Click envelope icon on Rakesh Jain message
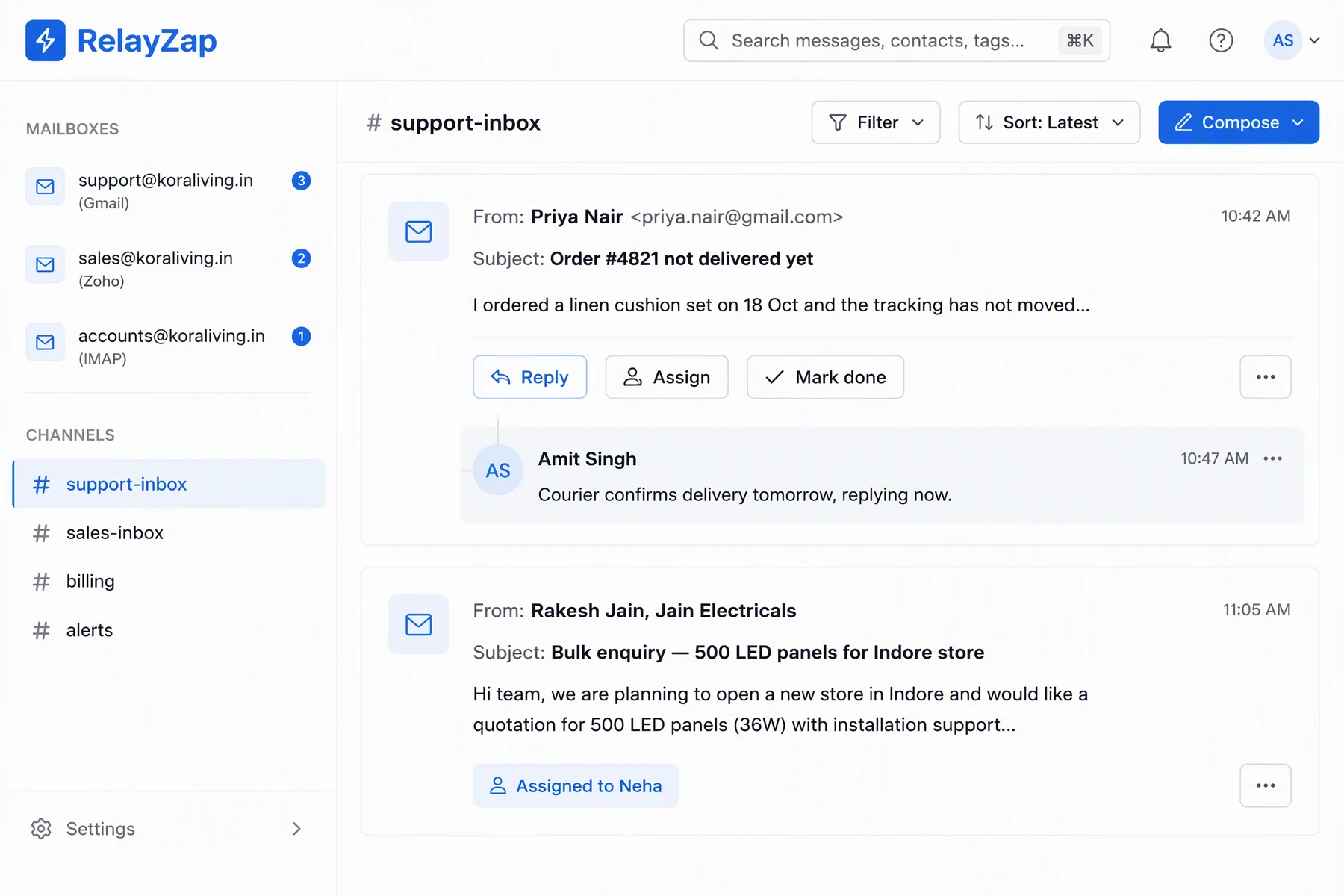This screenshot has height=896, width=1344. (x=419, y=624)
